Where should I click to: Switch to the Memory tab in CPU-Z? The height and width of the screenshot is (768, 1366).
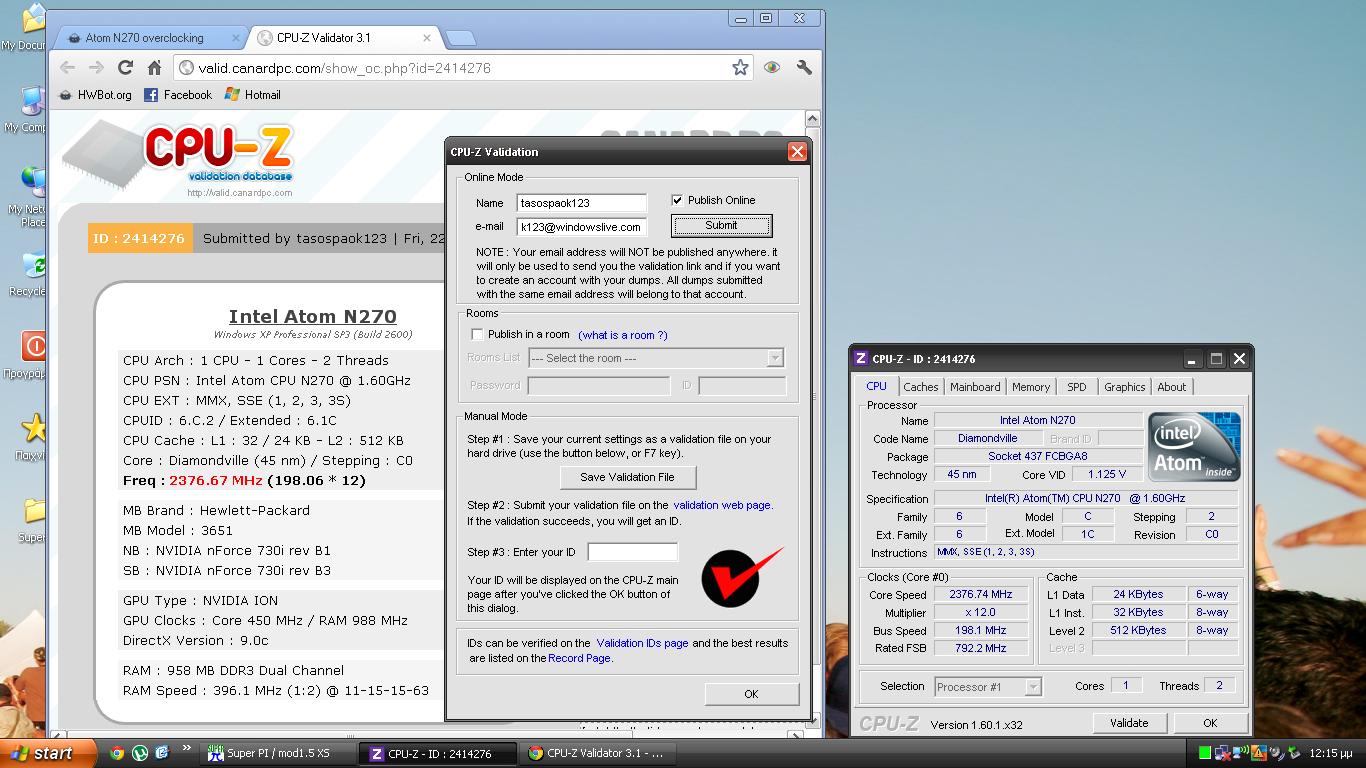[x=1031, y=387]
